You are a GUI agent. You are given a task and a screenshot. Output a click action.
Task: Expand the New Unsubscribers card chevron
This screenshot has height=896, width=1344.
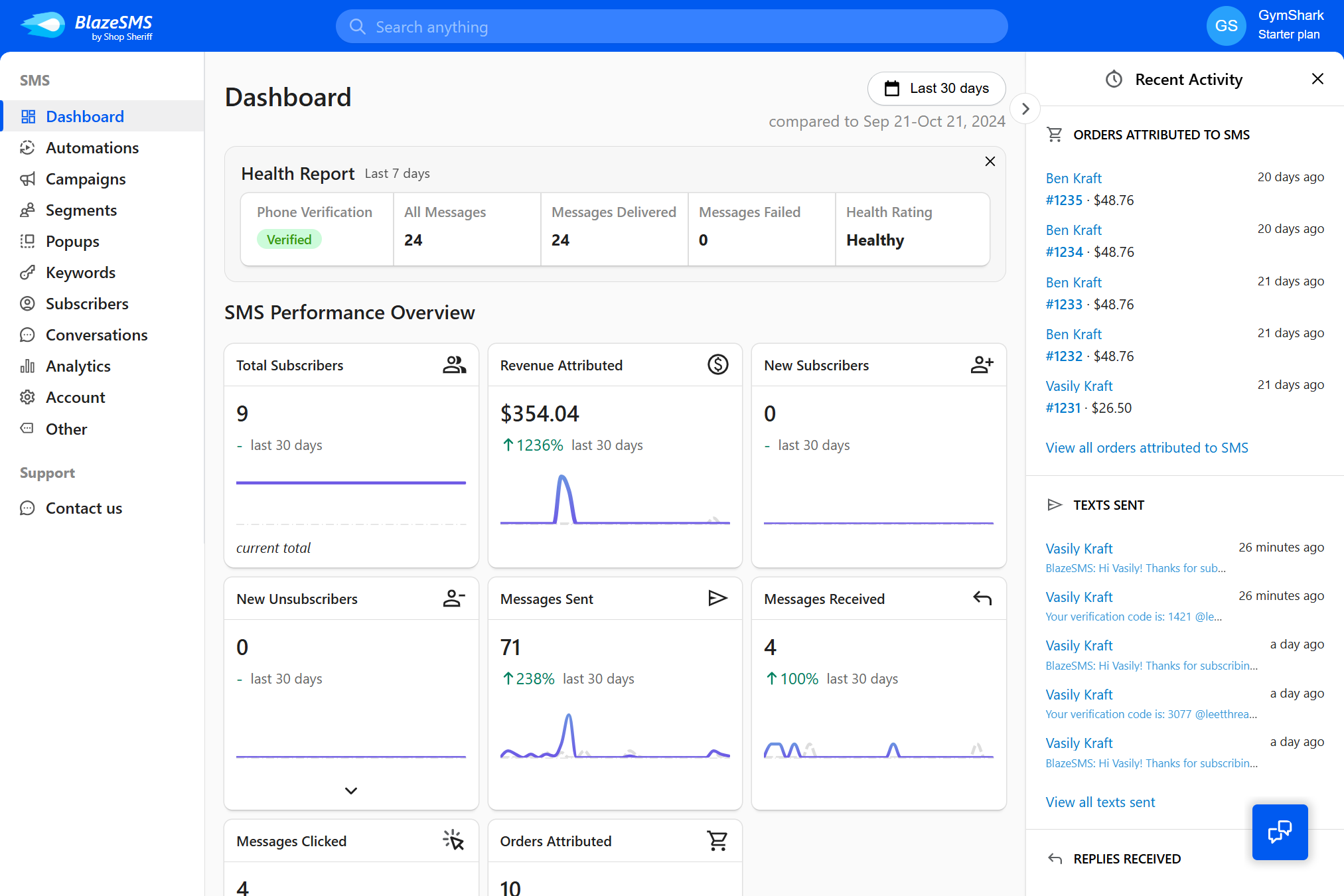coord(351,790)
